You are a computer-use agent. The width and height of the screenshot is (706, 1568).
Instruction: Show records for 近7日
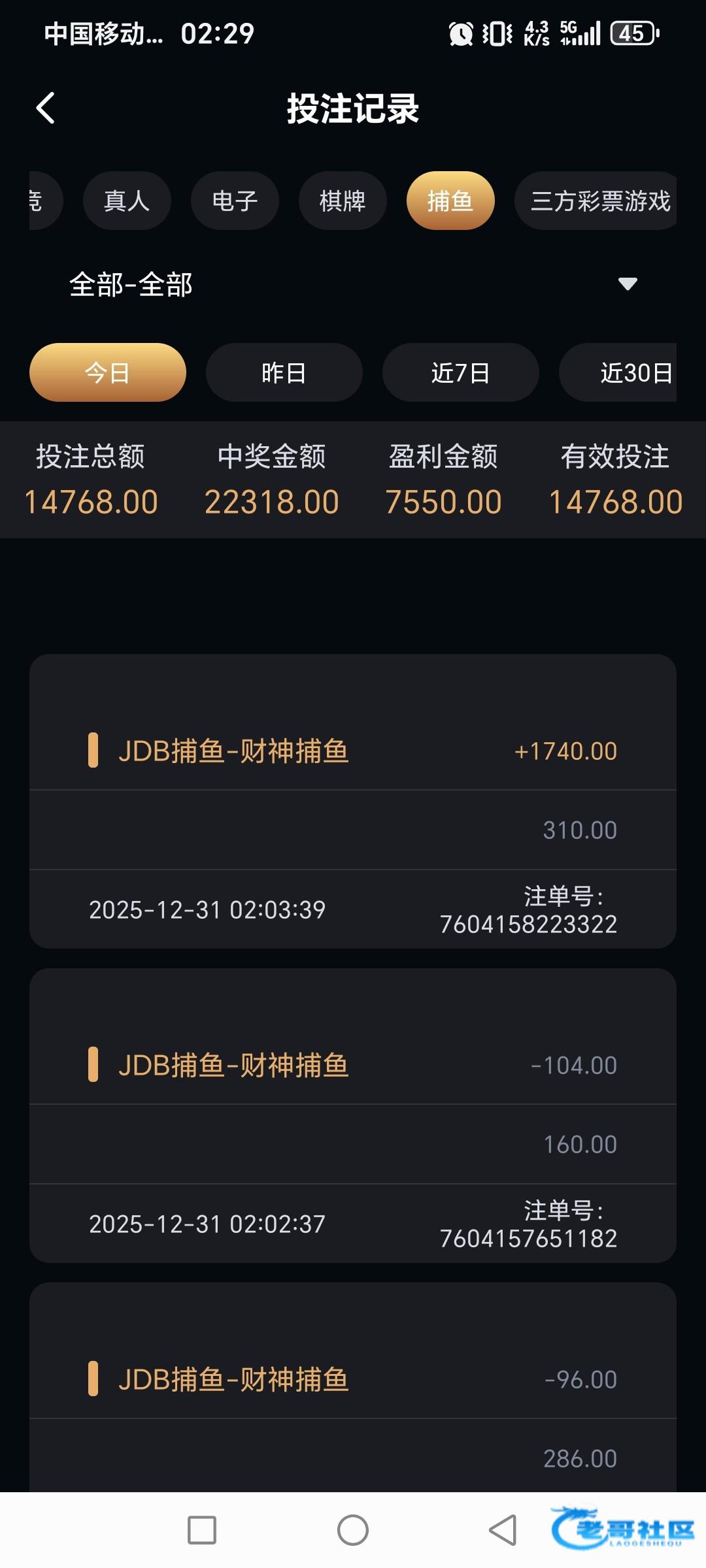461,372
